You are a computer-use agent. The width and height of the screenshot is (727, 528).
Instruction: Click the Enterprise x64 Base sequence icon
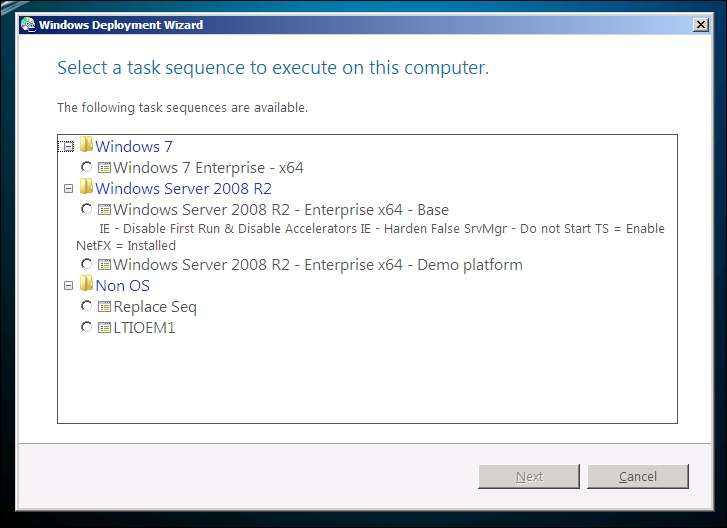[x=105, y=210]
